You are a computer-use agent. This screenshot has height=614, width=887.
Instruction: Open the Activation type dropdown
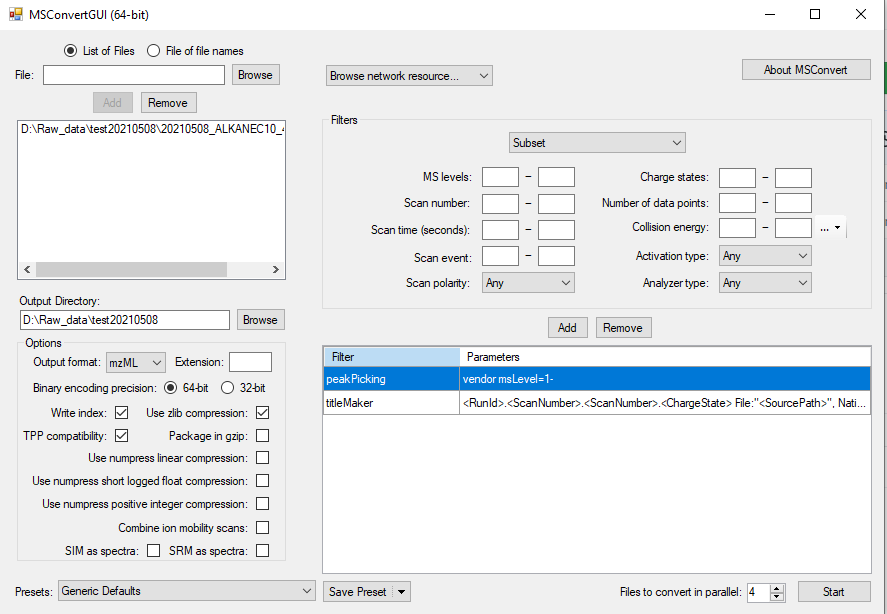[765, 256]
